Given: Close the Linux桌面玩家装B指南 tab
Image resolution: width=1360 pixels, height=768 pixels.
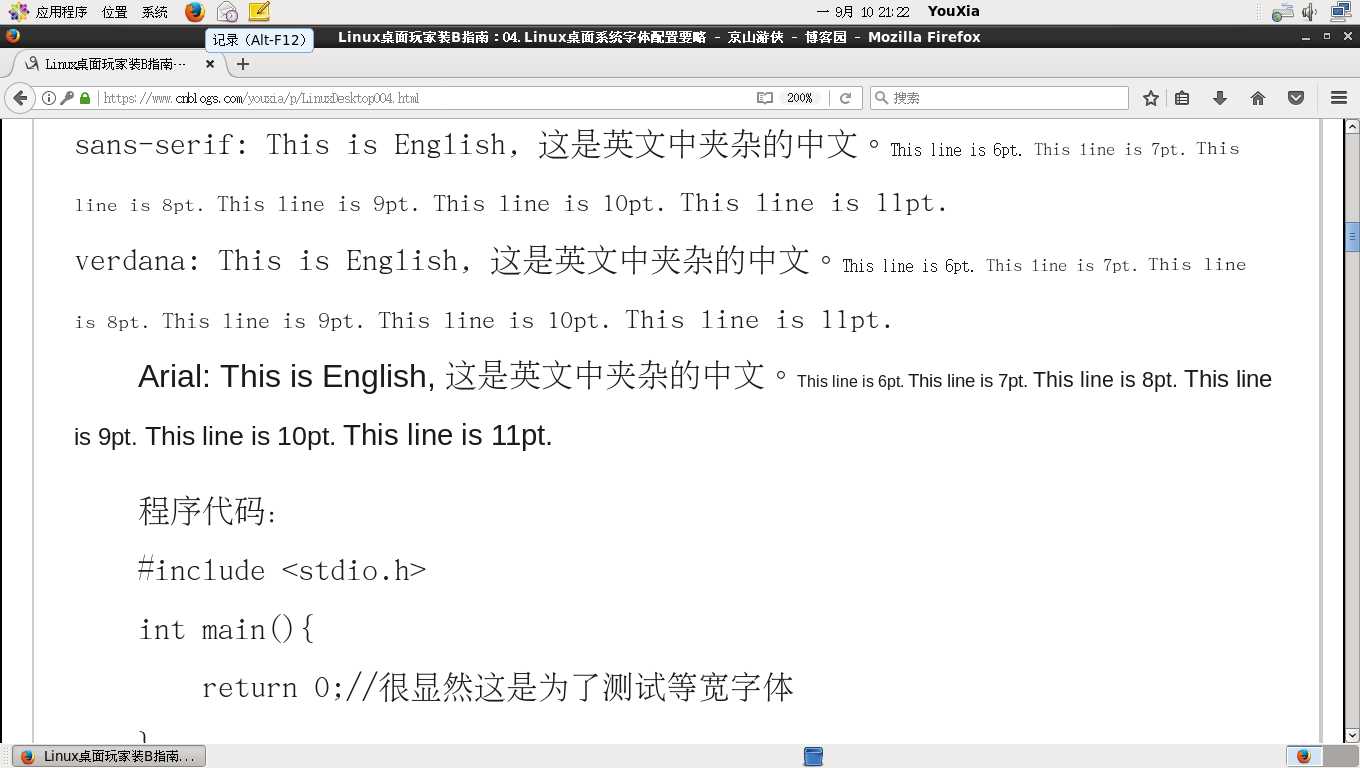Looking at the screenshot, I should point(210,64).
